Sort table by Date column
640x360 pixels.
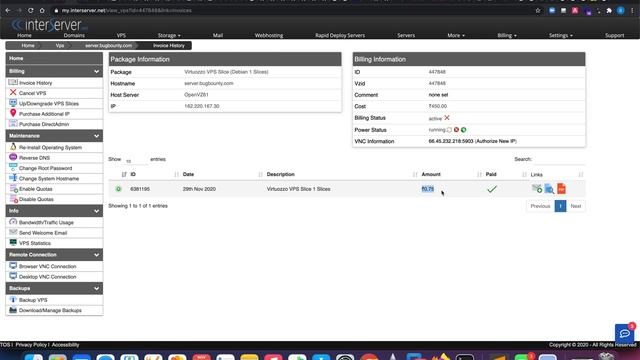pos(188,174)
